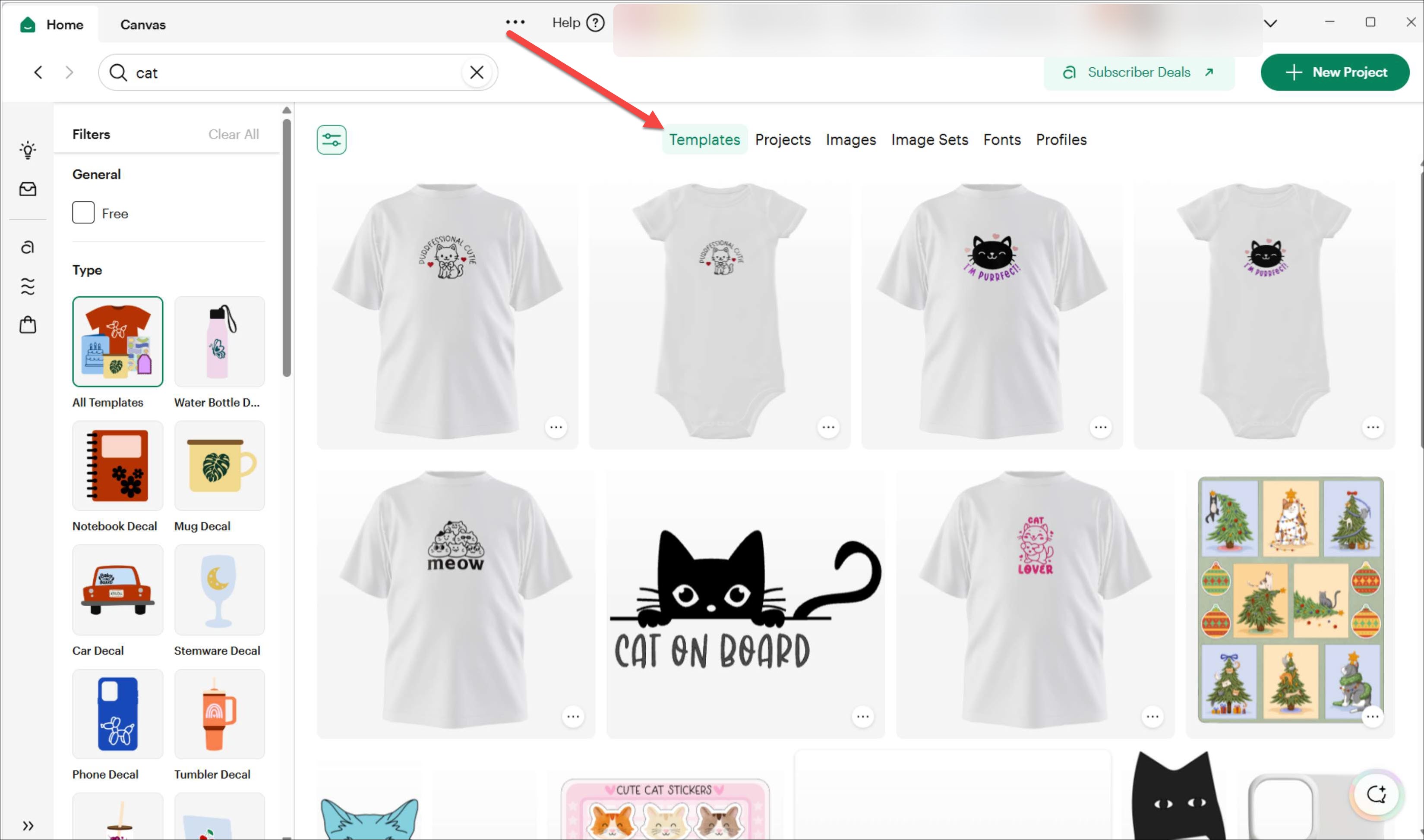The width and height of the screenshot is (1424, 840).
Task: Switch to the Image Sets tab
Action: [x=929, y=139]
